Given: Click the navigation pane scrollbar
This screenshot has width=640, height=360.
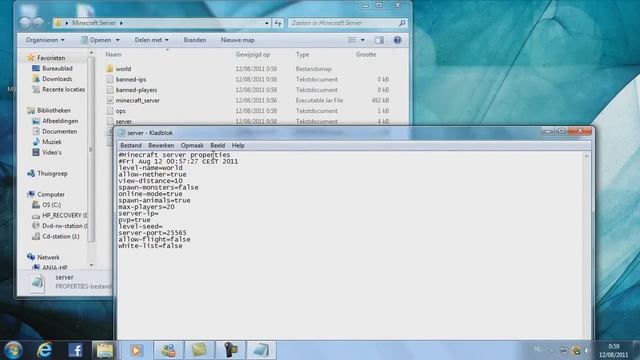Looking at the screenshot, I should tap(91, 149).
